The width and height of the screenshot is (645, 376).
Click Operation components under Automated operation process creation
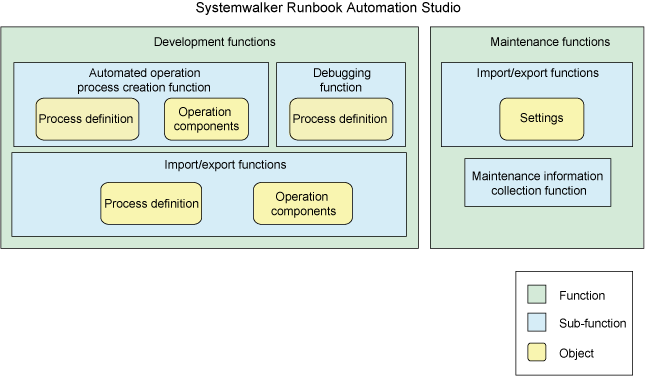[206, 119]
